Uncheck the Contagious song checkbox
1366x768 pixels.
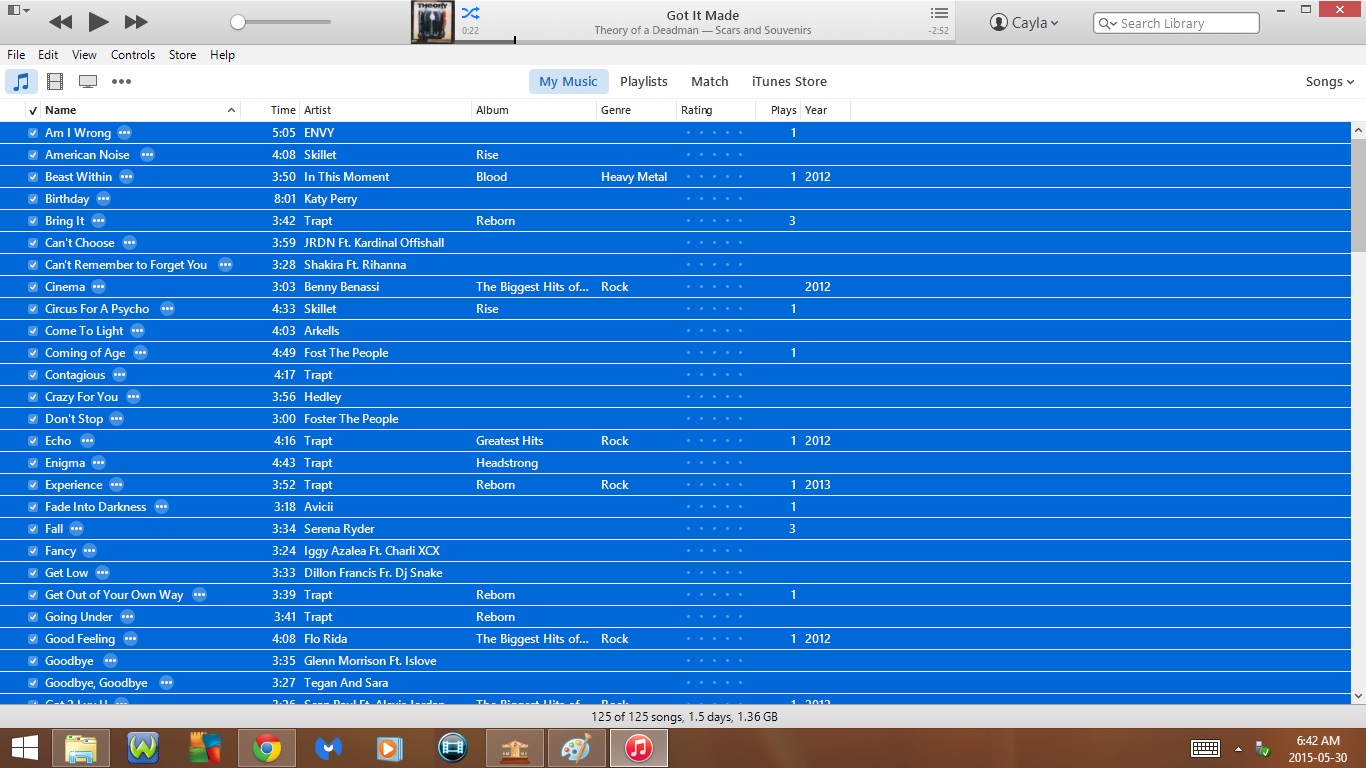click(x=33, y=375)
